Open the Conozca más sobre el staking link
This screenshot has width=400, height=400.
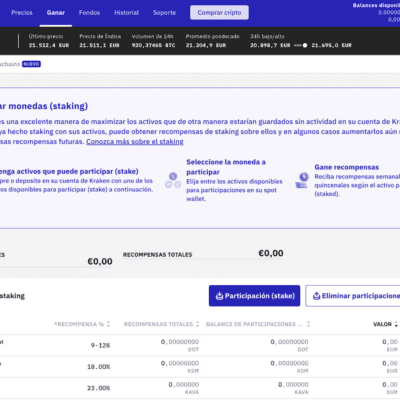(135, 142)
